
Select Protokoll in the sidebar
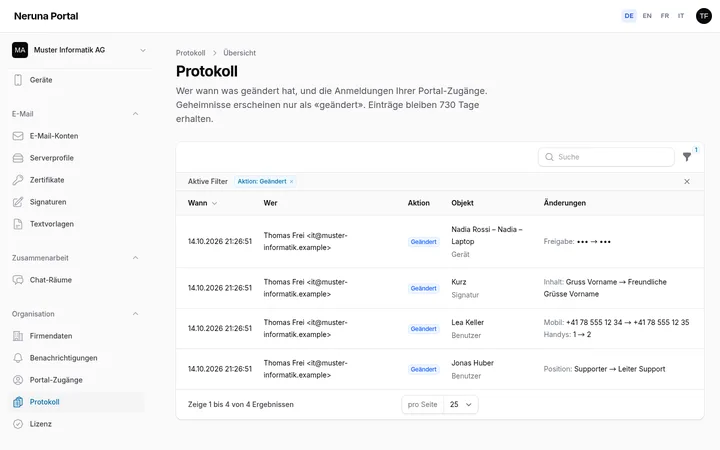click(x=77, y=402)
